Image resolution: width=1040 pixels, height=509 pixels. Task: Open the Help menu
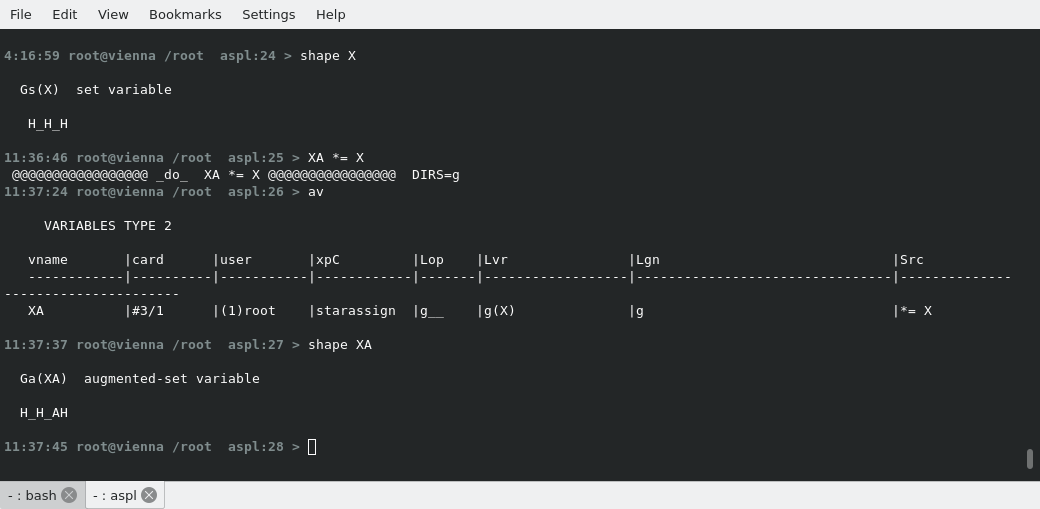click(330, 14)
